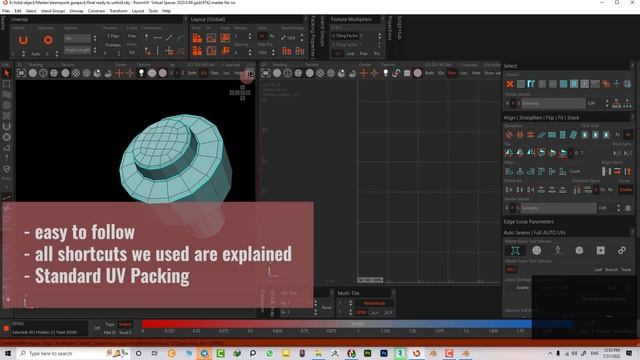Click the first Align icon in Align row
Viewport: 640px width, 360px height.
click(x=509, y=171)
